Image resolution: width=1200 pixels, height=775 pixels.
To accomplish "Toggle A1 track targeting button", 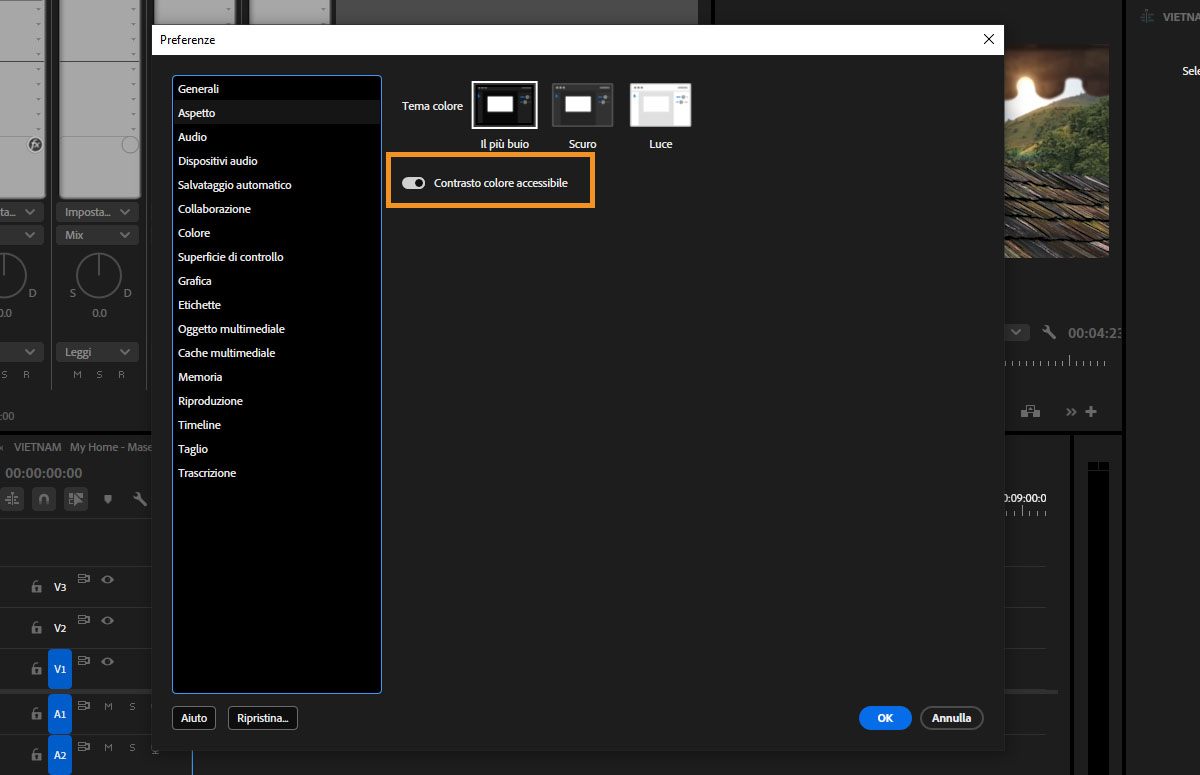I will pyautogui.click(x=60, y=714).
